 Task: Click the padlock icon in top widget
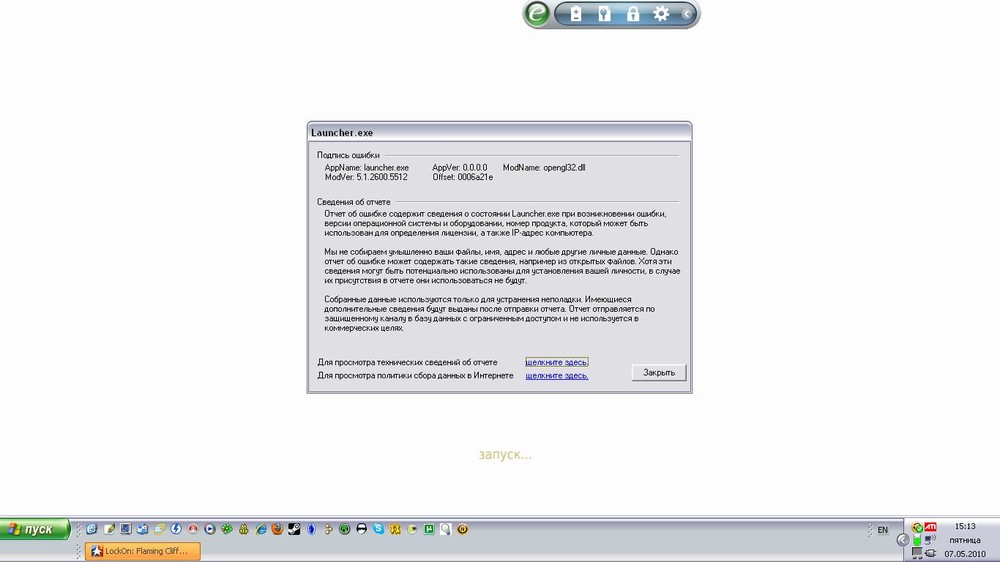633,13
